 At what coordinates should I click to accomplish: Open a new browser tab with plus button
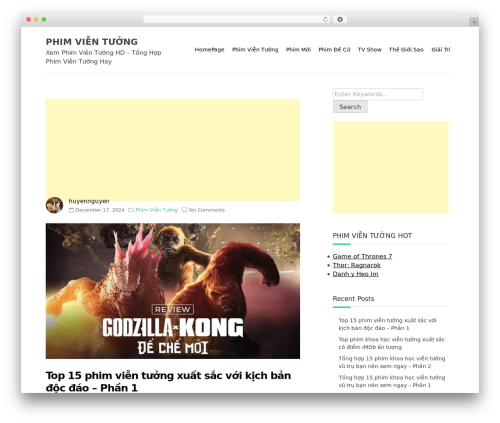[474, 22]
